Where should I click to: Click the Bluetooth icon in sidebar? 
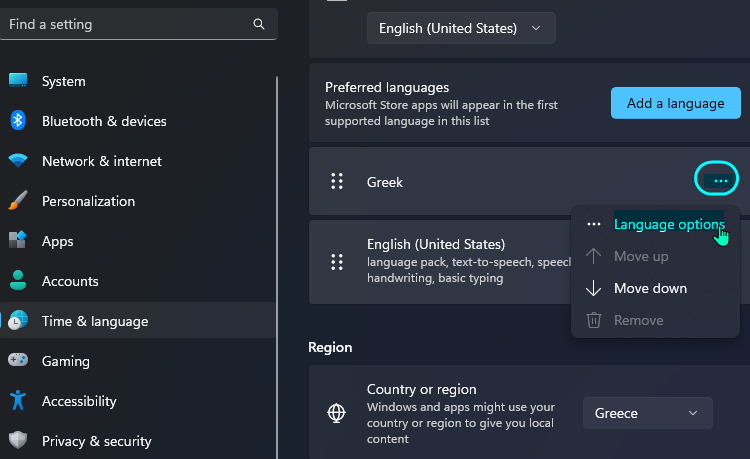point(18,120)
